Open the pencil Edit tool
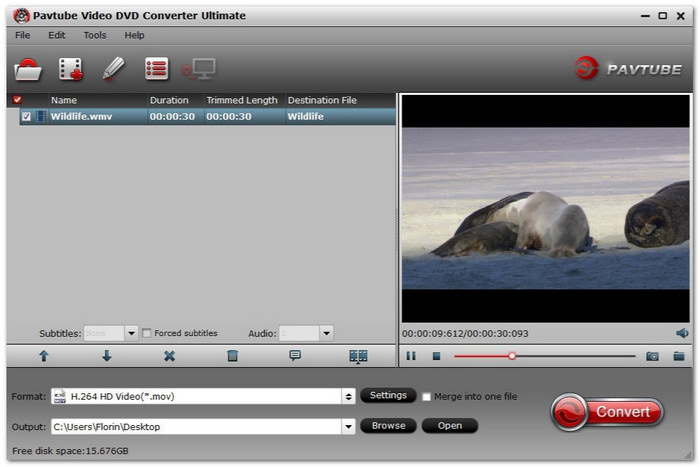 (x=113, y=69)
